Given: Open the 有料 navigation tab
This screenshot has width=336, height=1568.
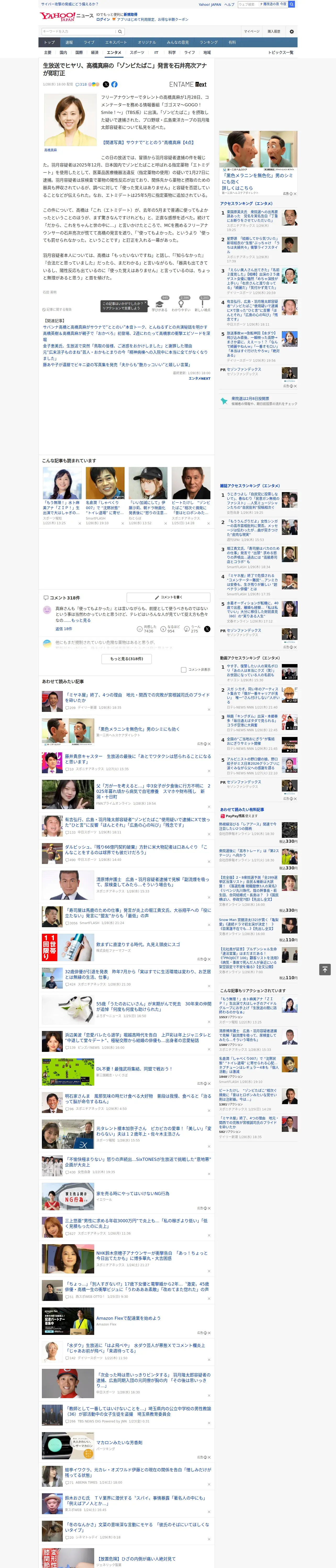Looking at the screenshot, I should 232,43.
